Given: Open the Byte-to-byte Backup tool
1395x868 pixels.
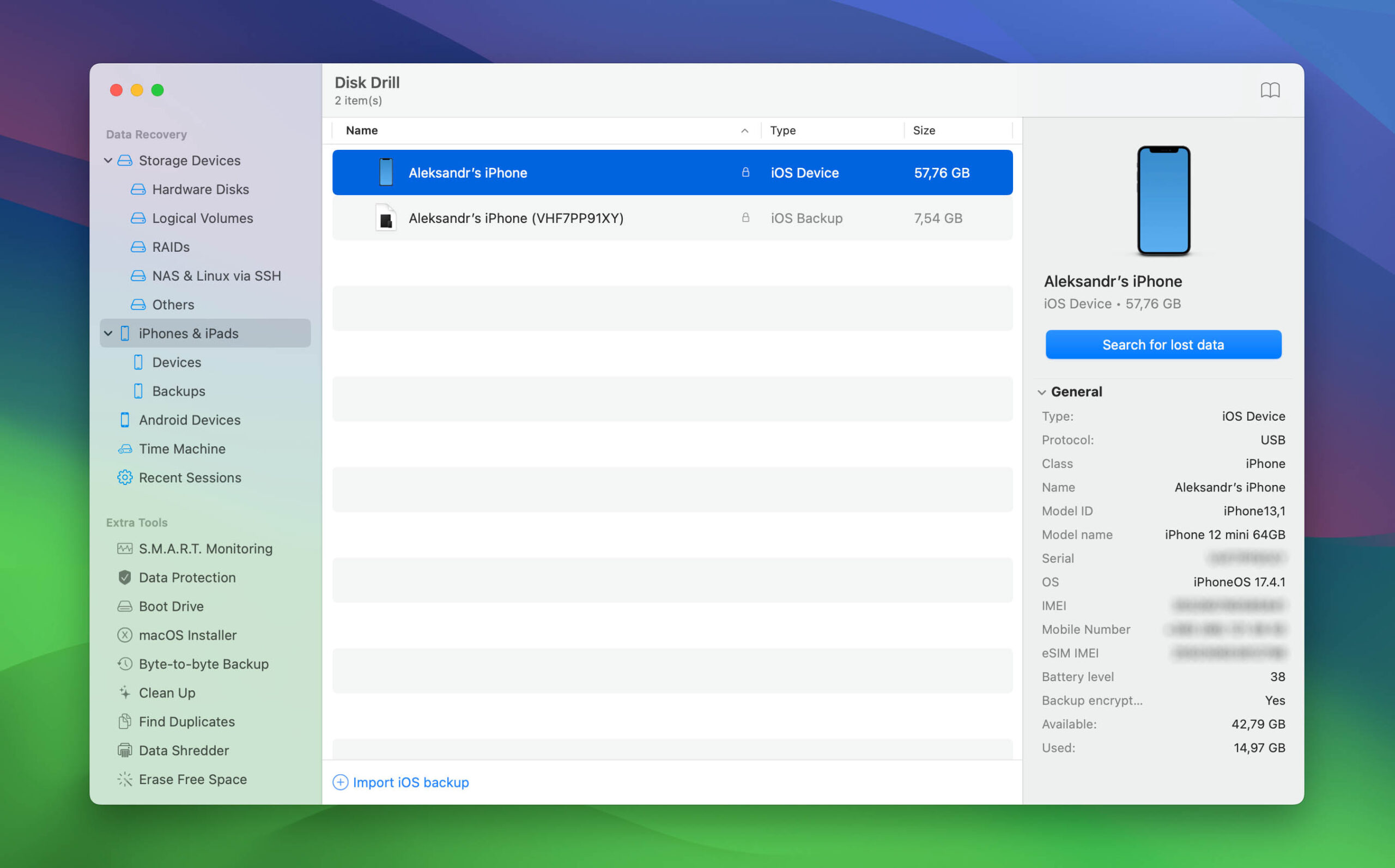Looking at the screenshot, I should pyautogui.click(x=203, y=664).
